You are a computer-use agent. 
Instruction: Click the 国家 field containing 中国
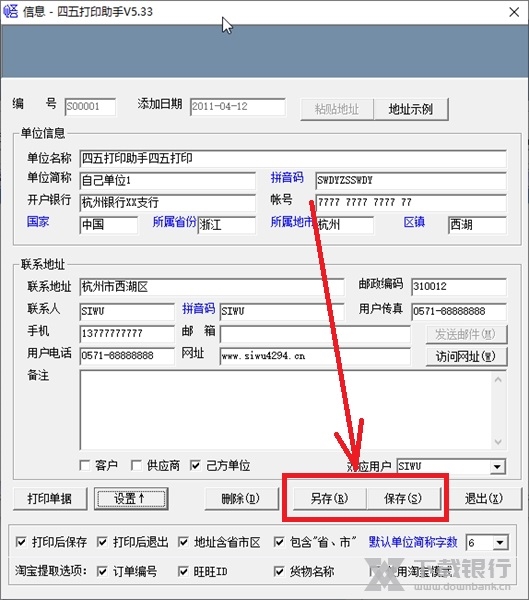pyautogui.click(x=109, y=225)
